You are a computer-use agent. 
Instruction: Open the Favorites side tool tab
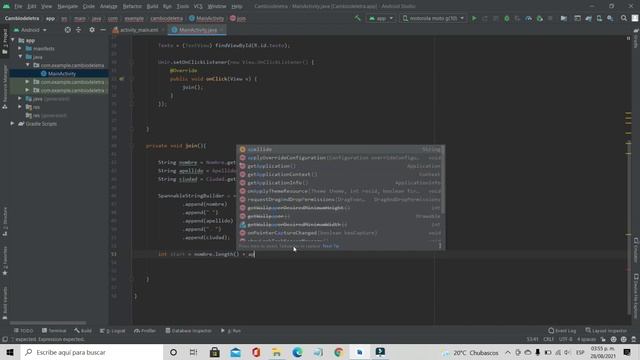(5, 261)
